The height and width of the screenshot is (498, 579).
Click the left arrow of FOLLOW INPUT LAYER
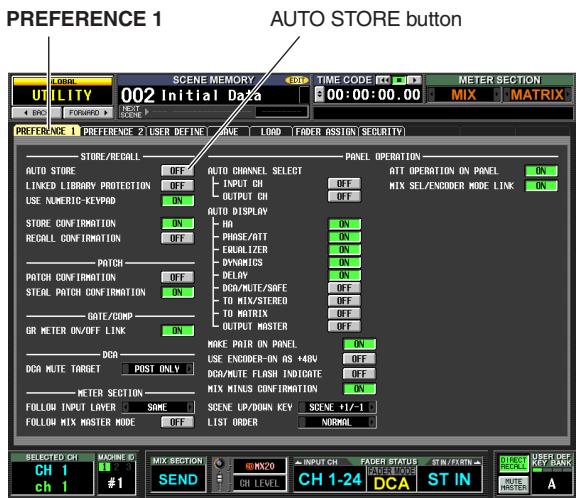(126, 407)
